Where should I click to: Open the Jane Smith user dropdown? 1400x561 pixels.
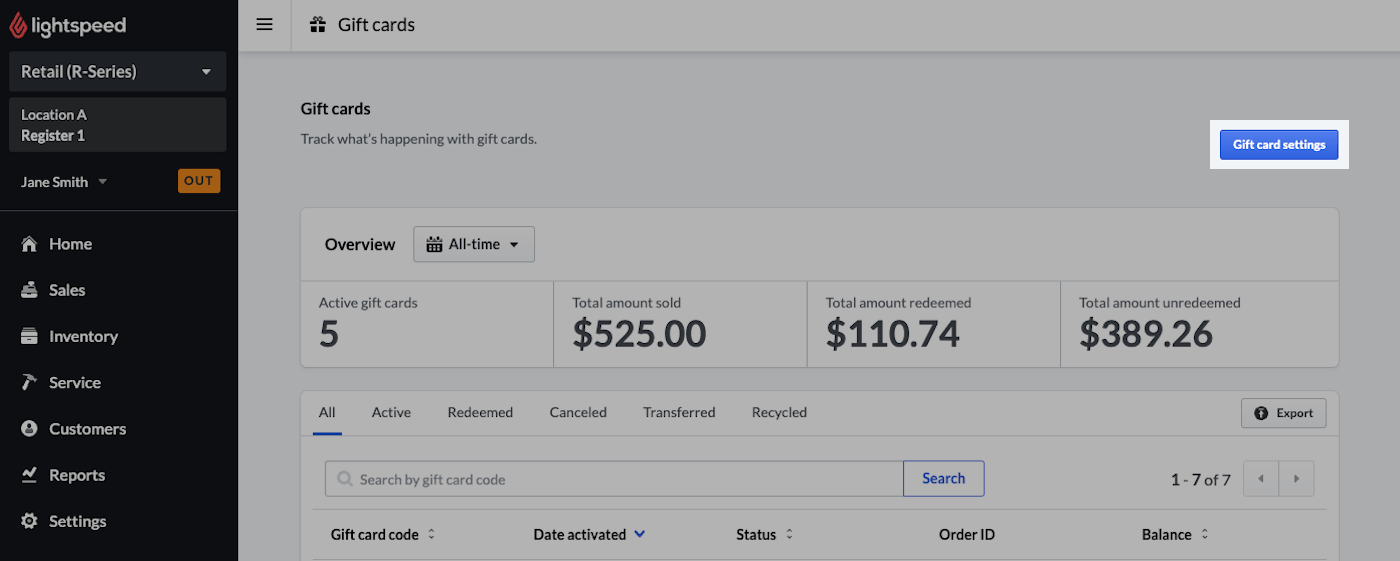pos(64,182)
